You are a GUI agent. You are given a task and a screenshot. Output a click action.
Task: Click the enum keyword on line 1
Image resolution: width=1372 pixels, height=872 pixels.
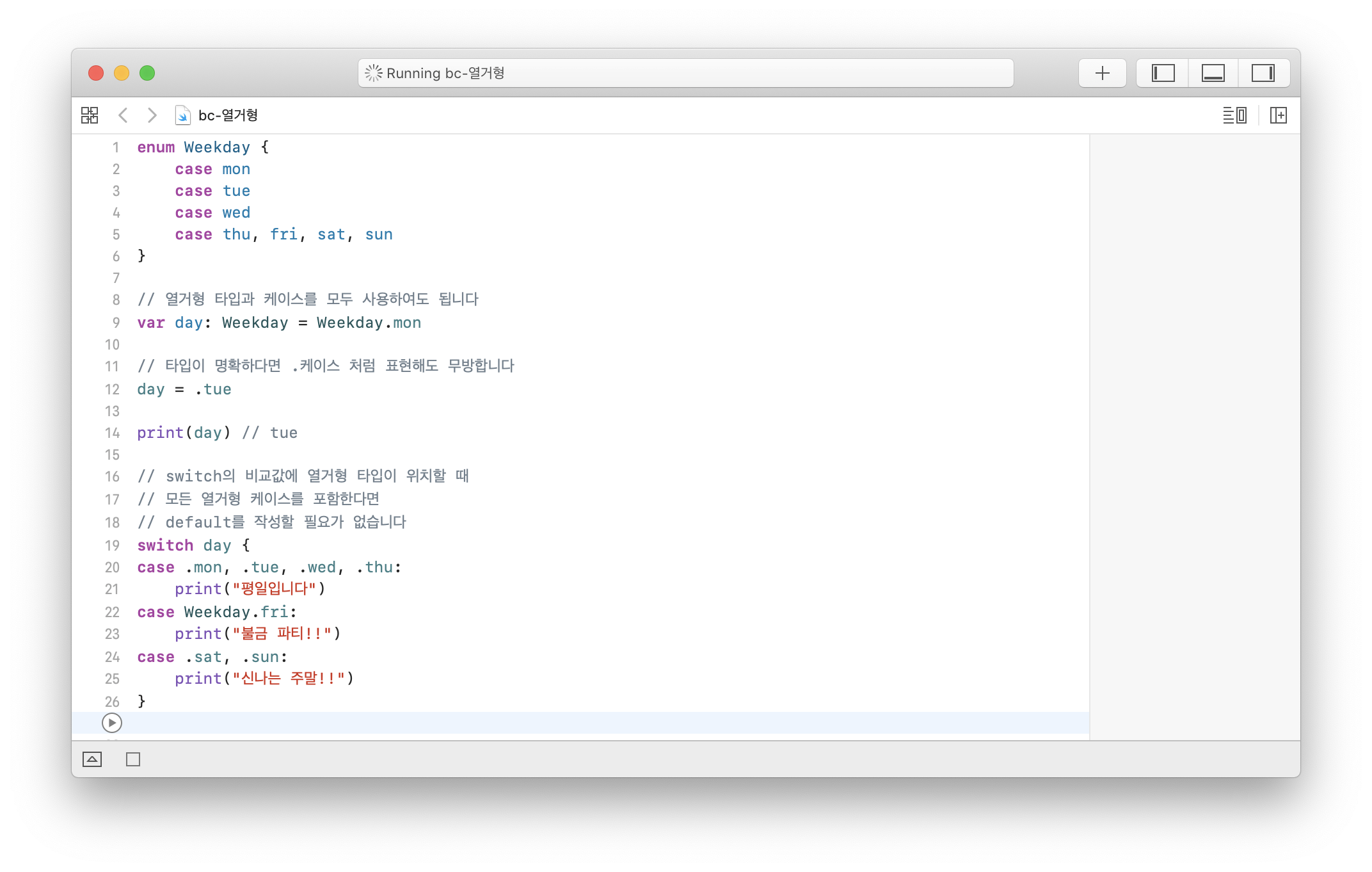click(x=156, y=147)
